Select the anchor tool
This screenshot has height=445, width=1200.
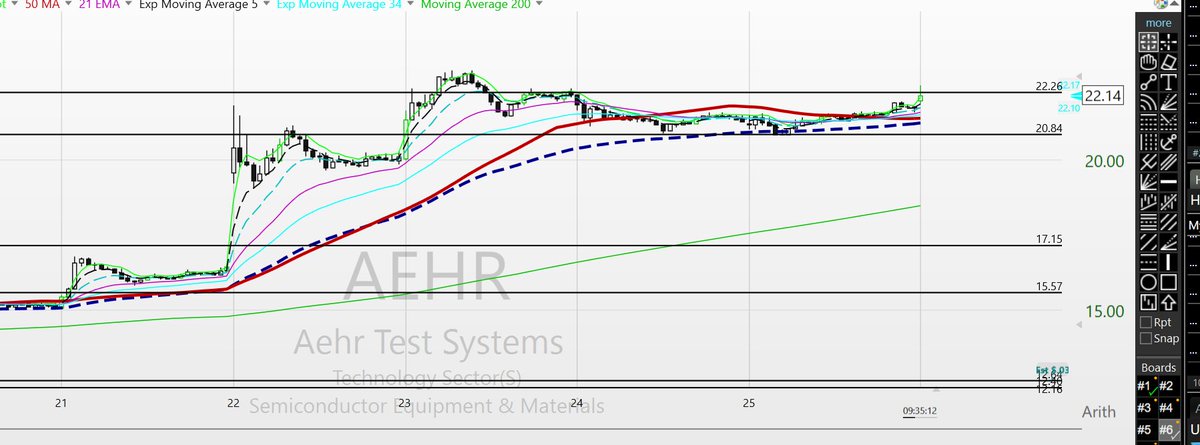(1169, 141)
